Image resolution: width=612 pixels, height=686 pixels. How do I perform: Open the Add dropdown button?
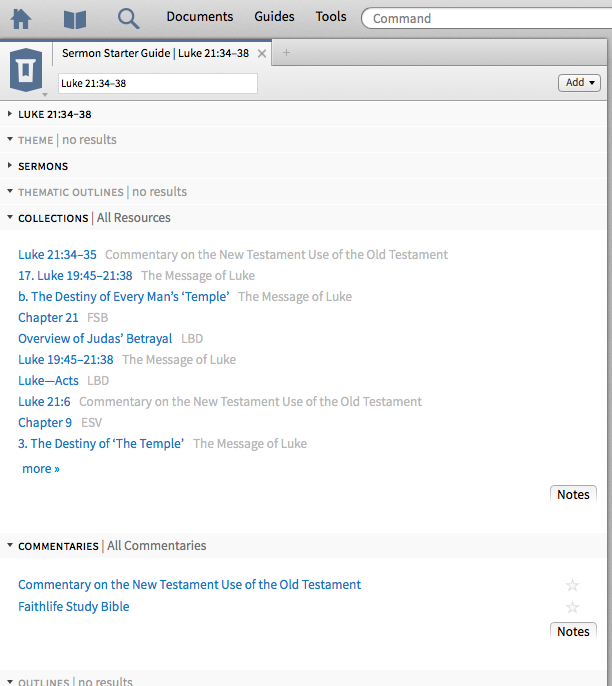point(579,83)
